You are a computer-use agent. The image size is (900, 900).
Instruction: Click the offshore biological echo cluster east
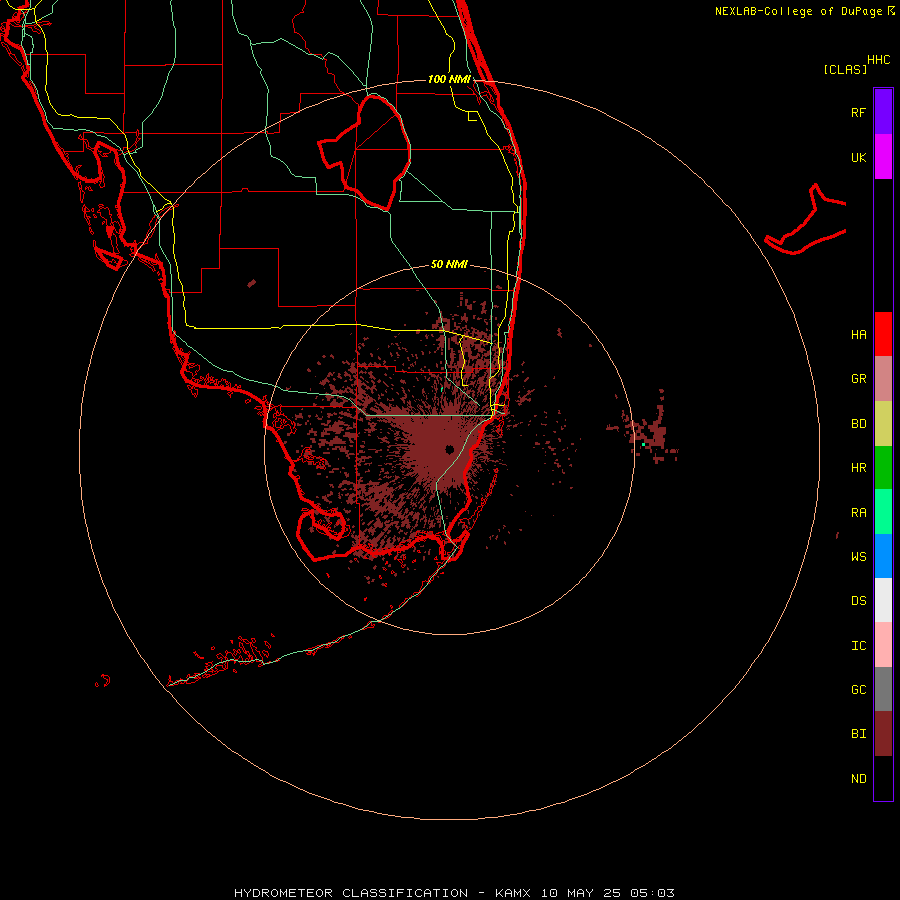pos(649,428)
